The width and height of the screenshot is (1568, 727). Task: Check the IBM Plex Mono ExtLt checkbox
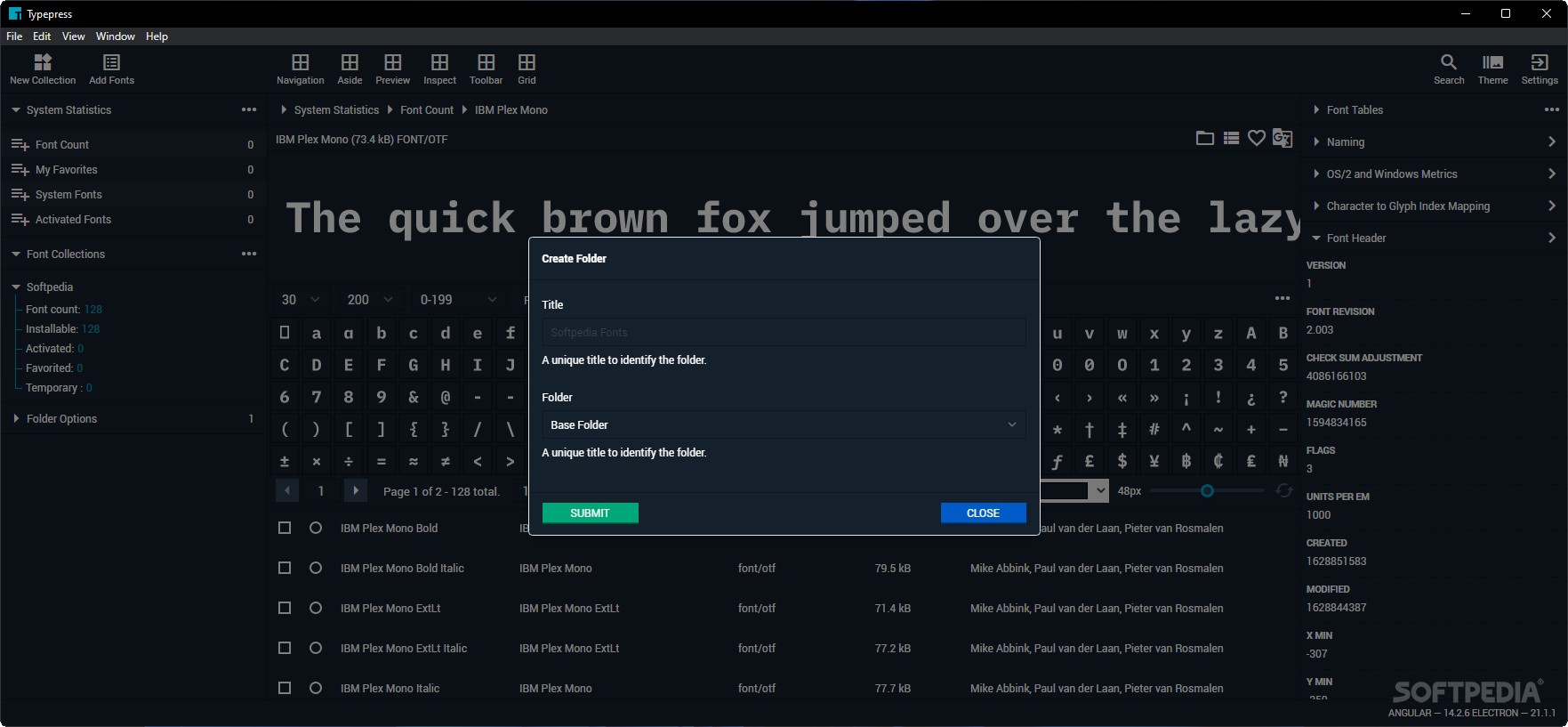click(x=285, y=608)
